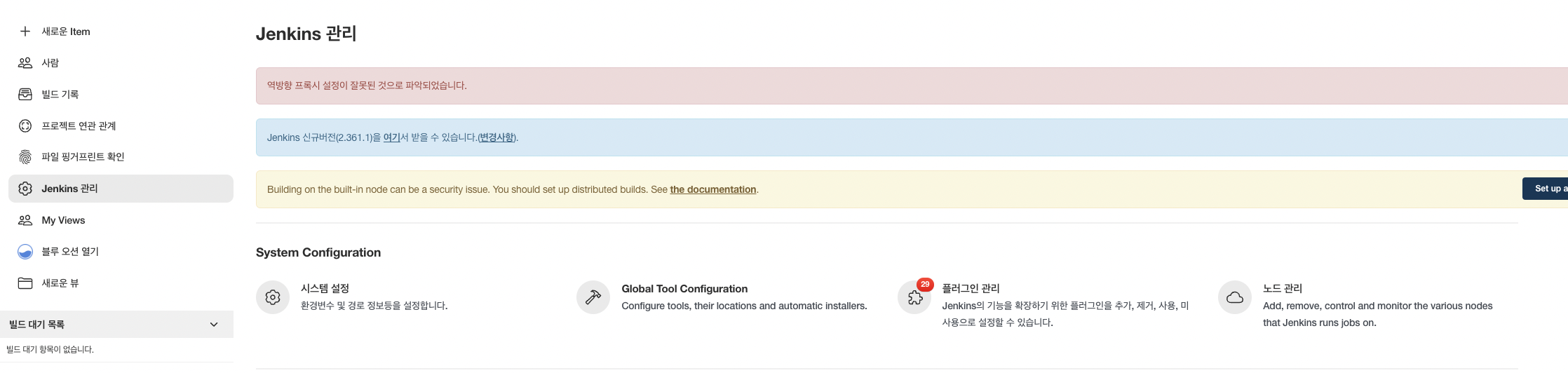Viewport: 1568px width, 373px height.
Task: Click the Jenkins 관리 page heading
Action: 306,34
